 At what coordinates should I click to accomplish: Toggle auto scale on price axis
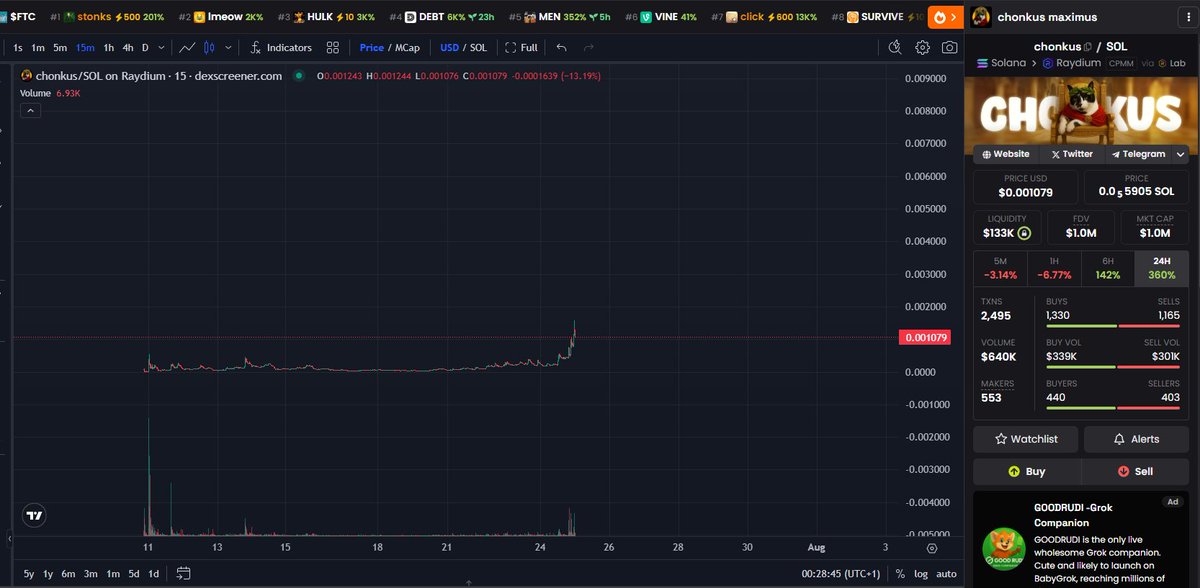click(x=946, y=574)
